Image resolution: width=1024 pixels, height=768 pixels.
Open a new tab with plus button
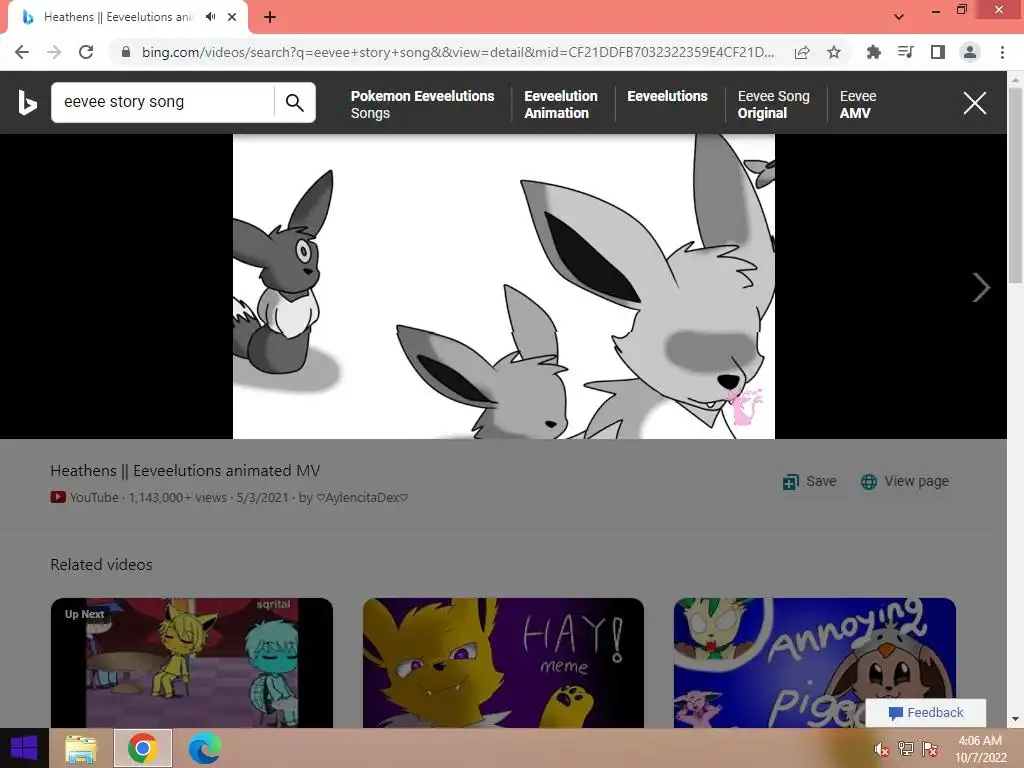click(270, 17)
